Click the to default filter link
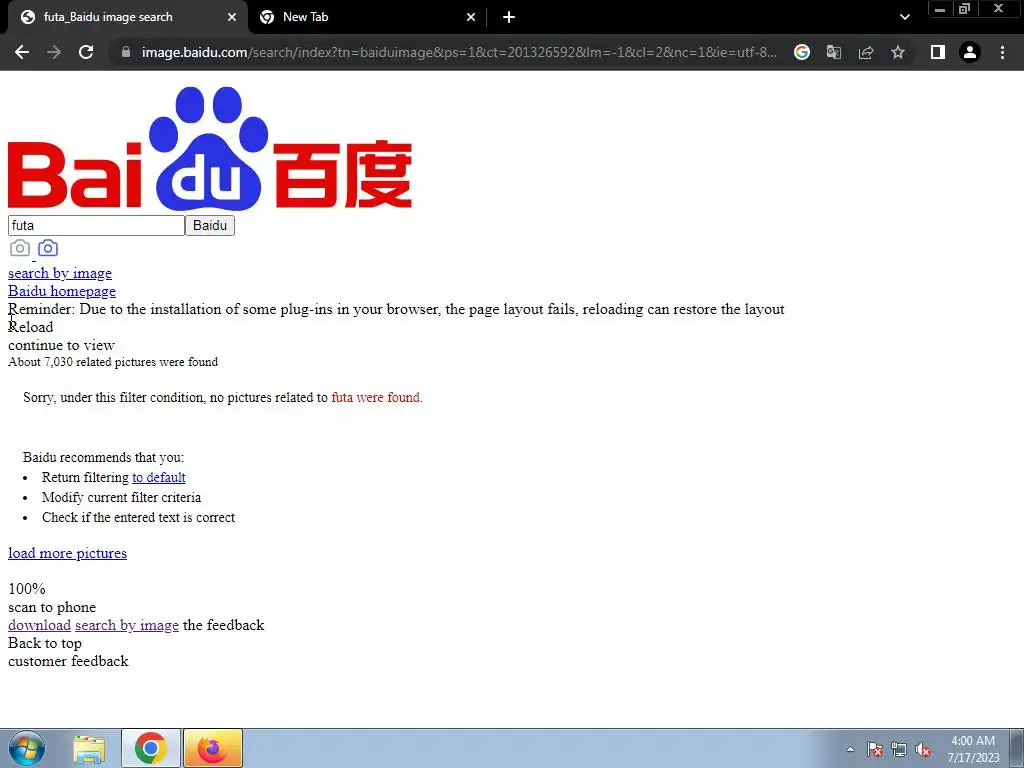This screenshot has height=768, width=1024. click(x=159, y=477)
